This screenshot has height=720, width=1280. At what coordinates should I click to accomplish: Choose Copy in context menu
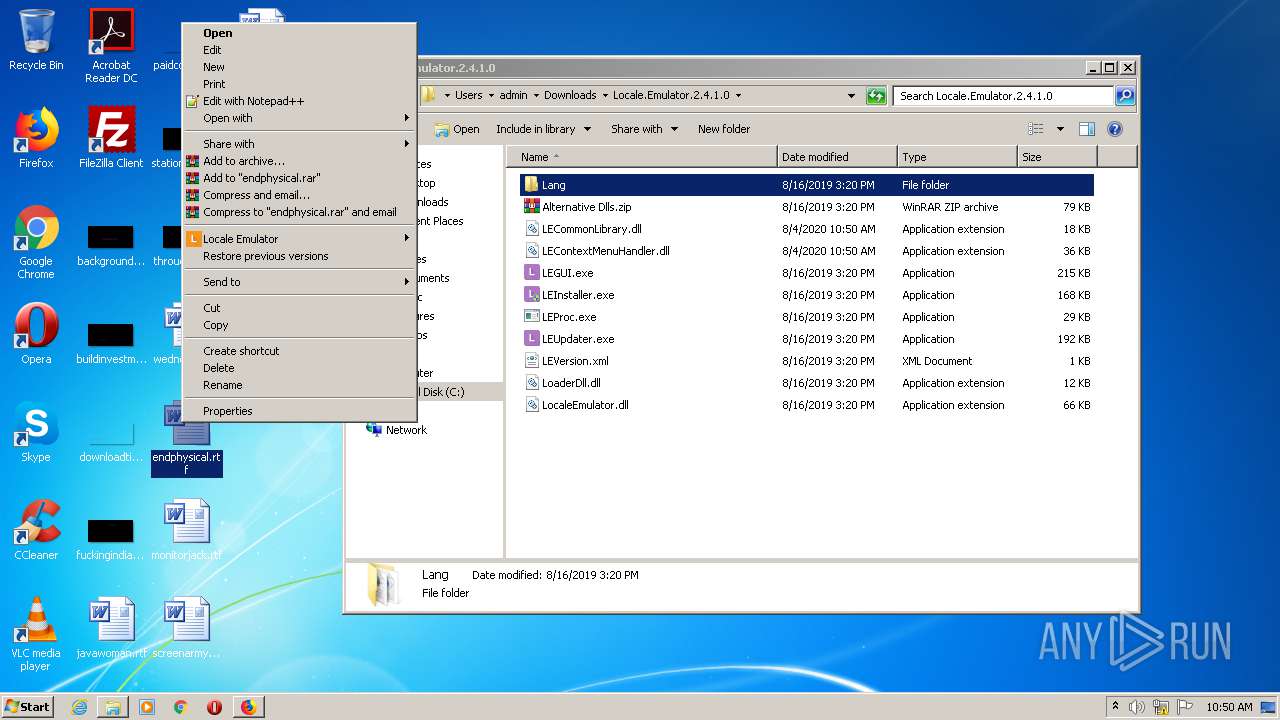click(x=299, y=325)
